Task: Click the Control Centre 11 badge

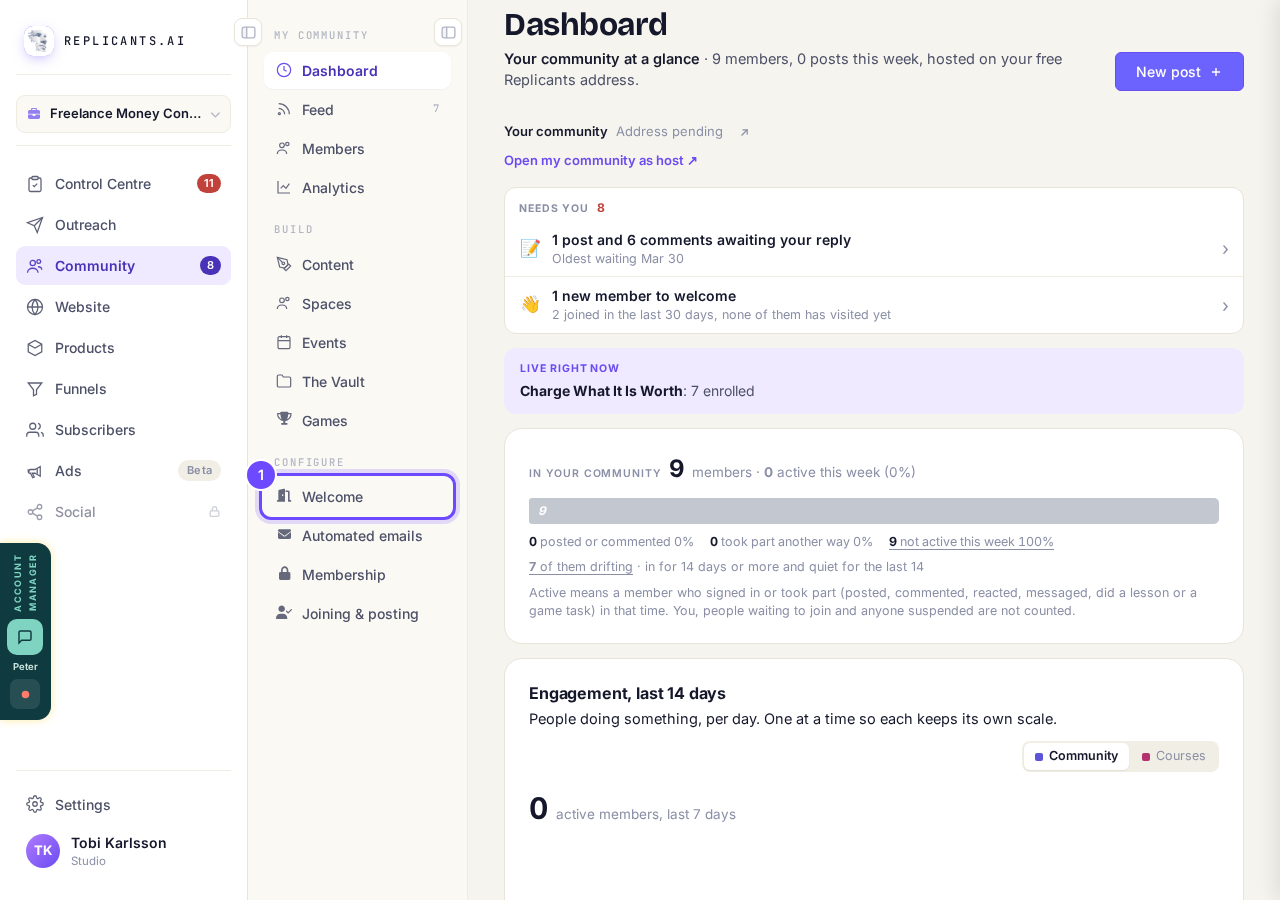Action: click(x=209, y=184)
